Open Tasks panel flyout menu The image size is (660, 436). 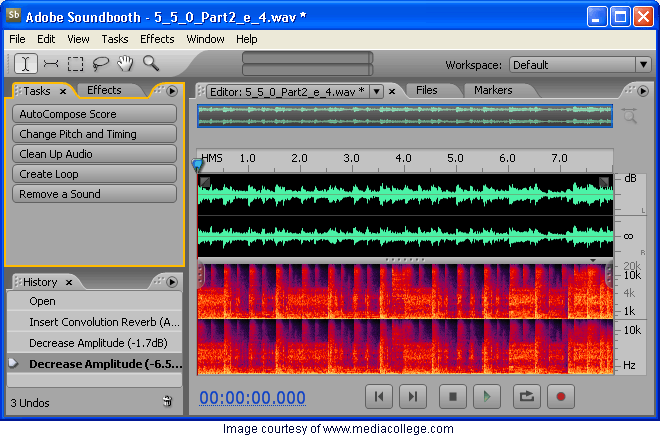[x=172, y=91]
